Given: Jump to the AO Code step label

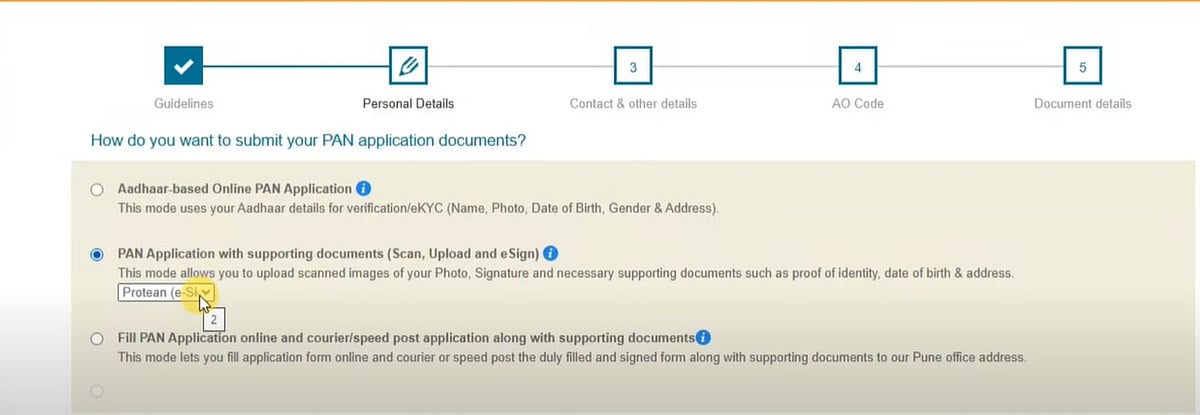Looking at the screenshot, I should coord(856,103).
